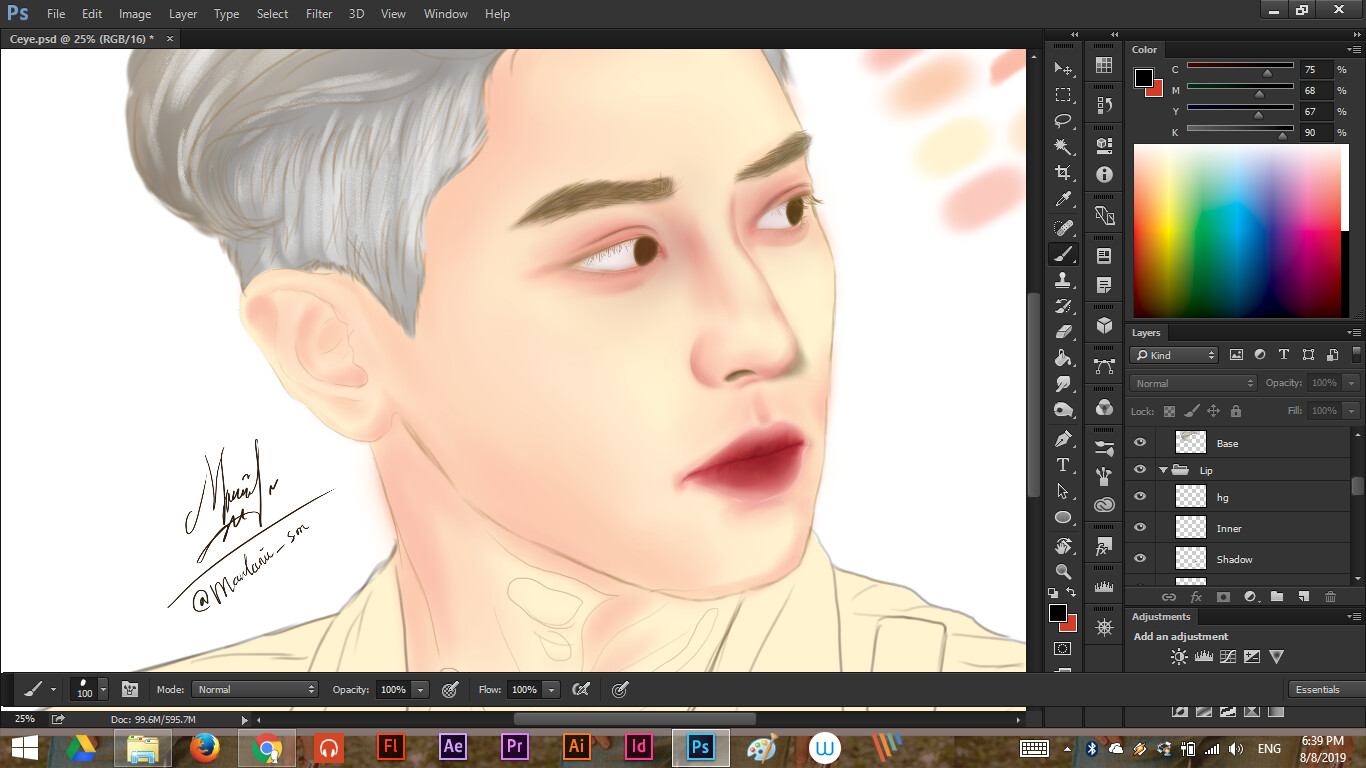Viewport: 1366px width, 768px height.
Task: Open the Info panel icon
Action: tap(1104, 174)
